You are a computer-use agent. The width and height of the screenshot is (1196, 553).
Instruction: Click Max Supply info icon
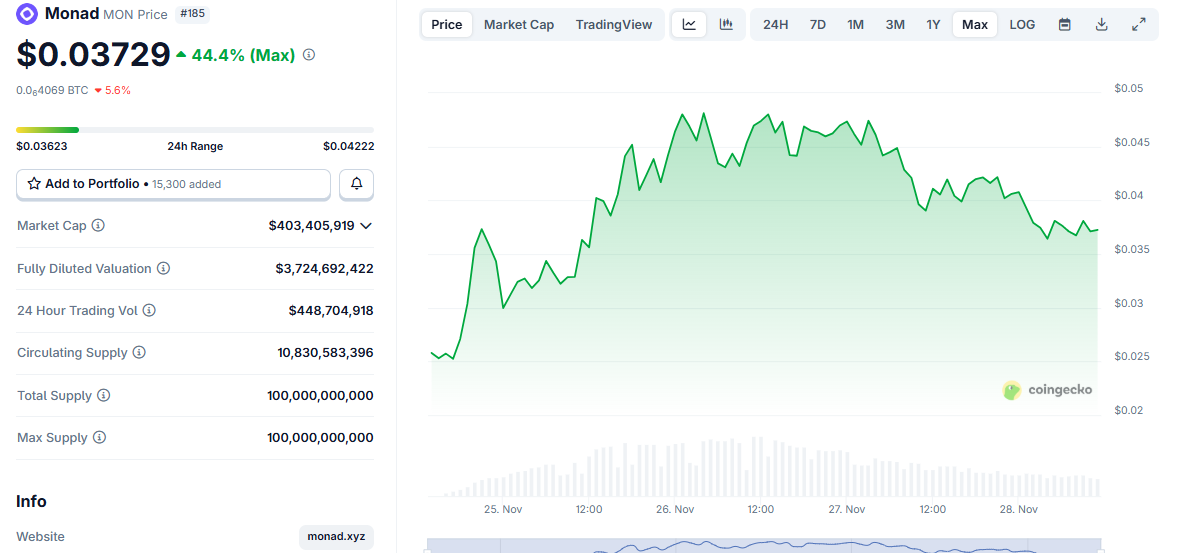coord(99,438)
